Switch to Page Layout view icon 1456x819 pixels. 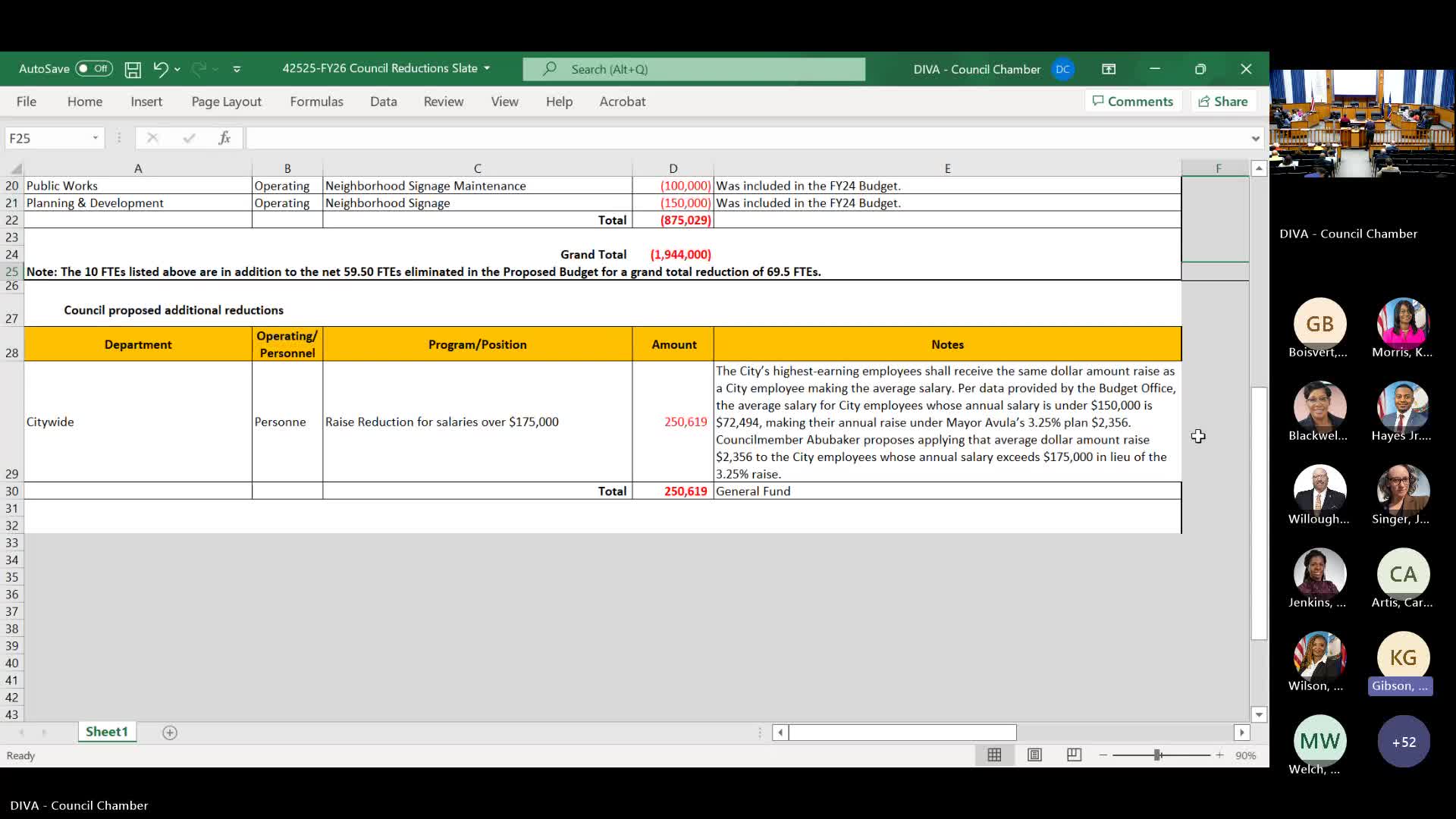(1034, 755)
